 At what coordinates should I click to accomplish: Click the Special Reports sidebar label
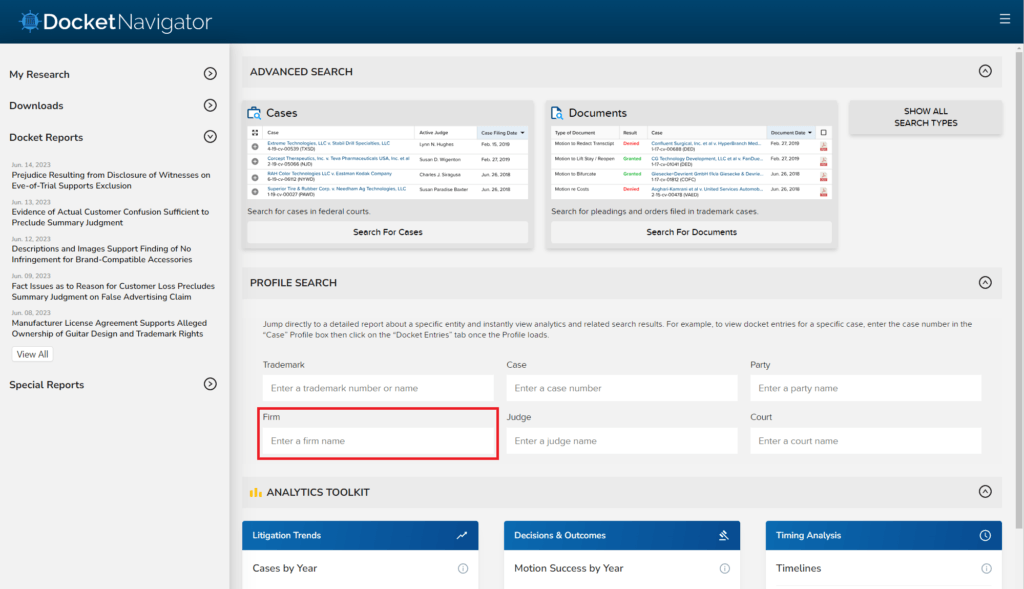pyautogui.click(x=46, y=385)
